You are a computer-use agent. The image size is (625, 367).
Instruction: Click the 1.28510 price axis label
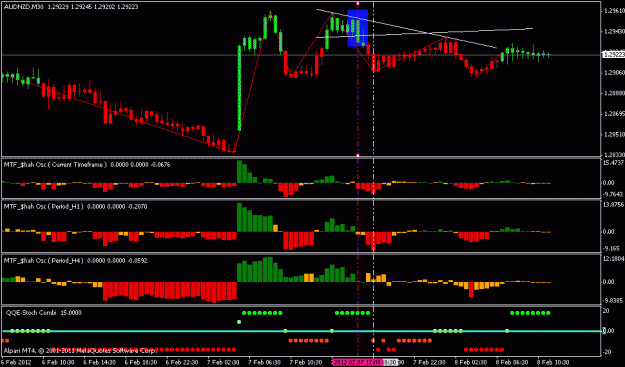[614, 135]
